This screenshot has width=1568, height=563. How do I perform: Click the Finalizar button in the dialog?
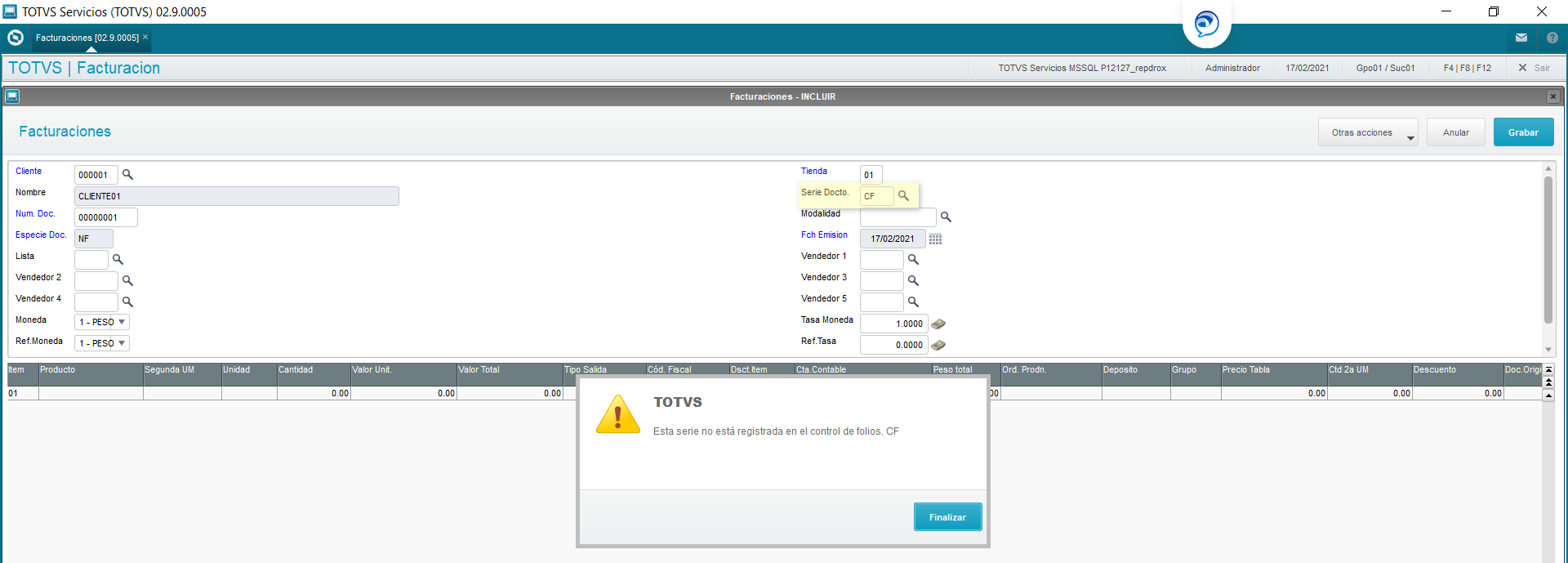[947, 517]
